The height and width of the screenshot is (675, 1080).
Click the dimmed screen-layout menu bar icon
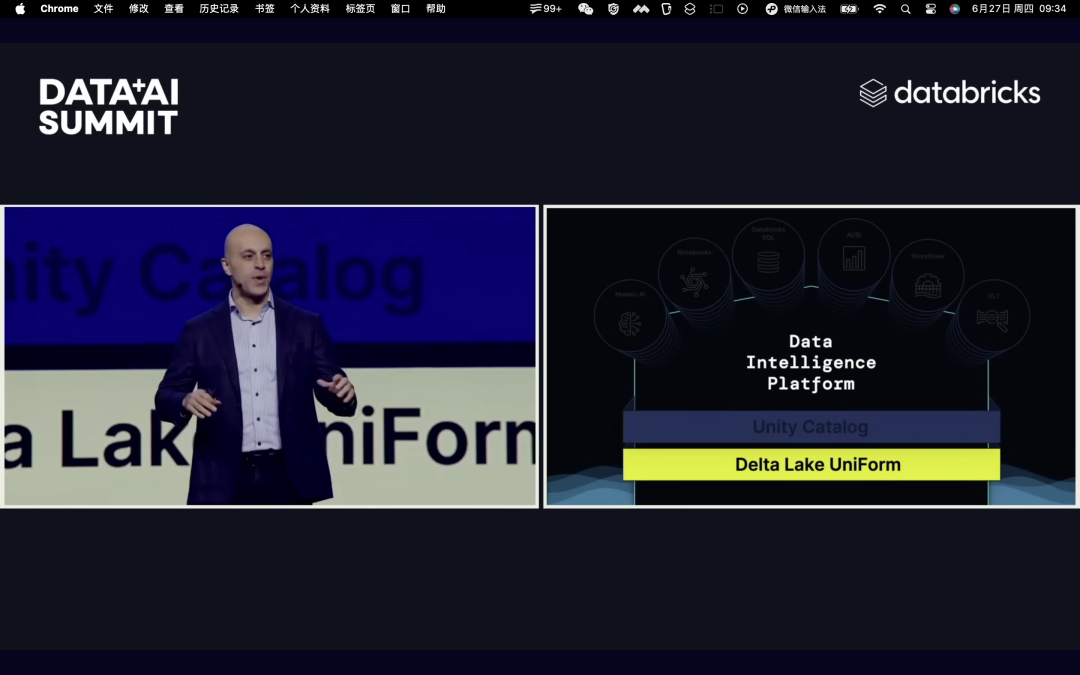pyautogui.click(x=716, y=9)
